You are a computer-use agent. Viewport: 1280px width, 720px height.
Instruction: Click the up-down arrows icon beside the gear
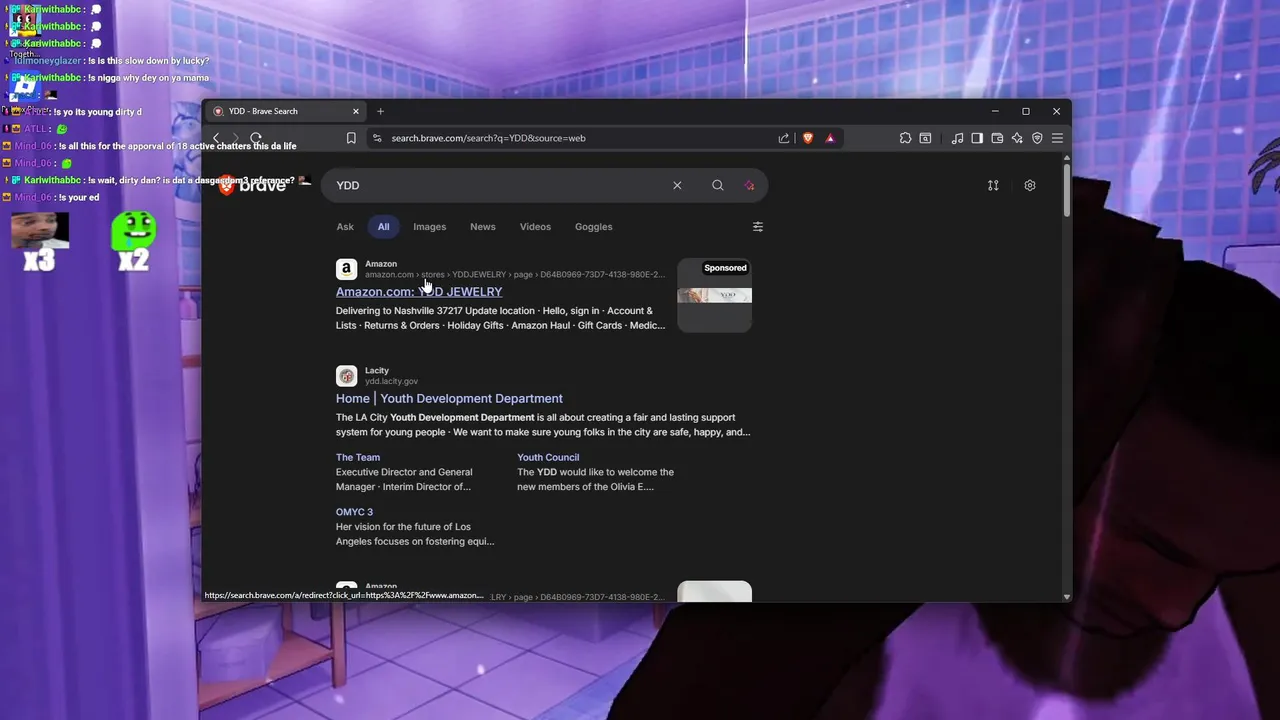(993, 185)
